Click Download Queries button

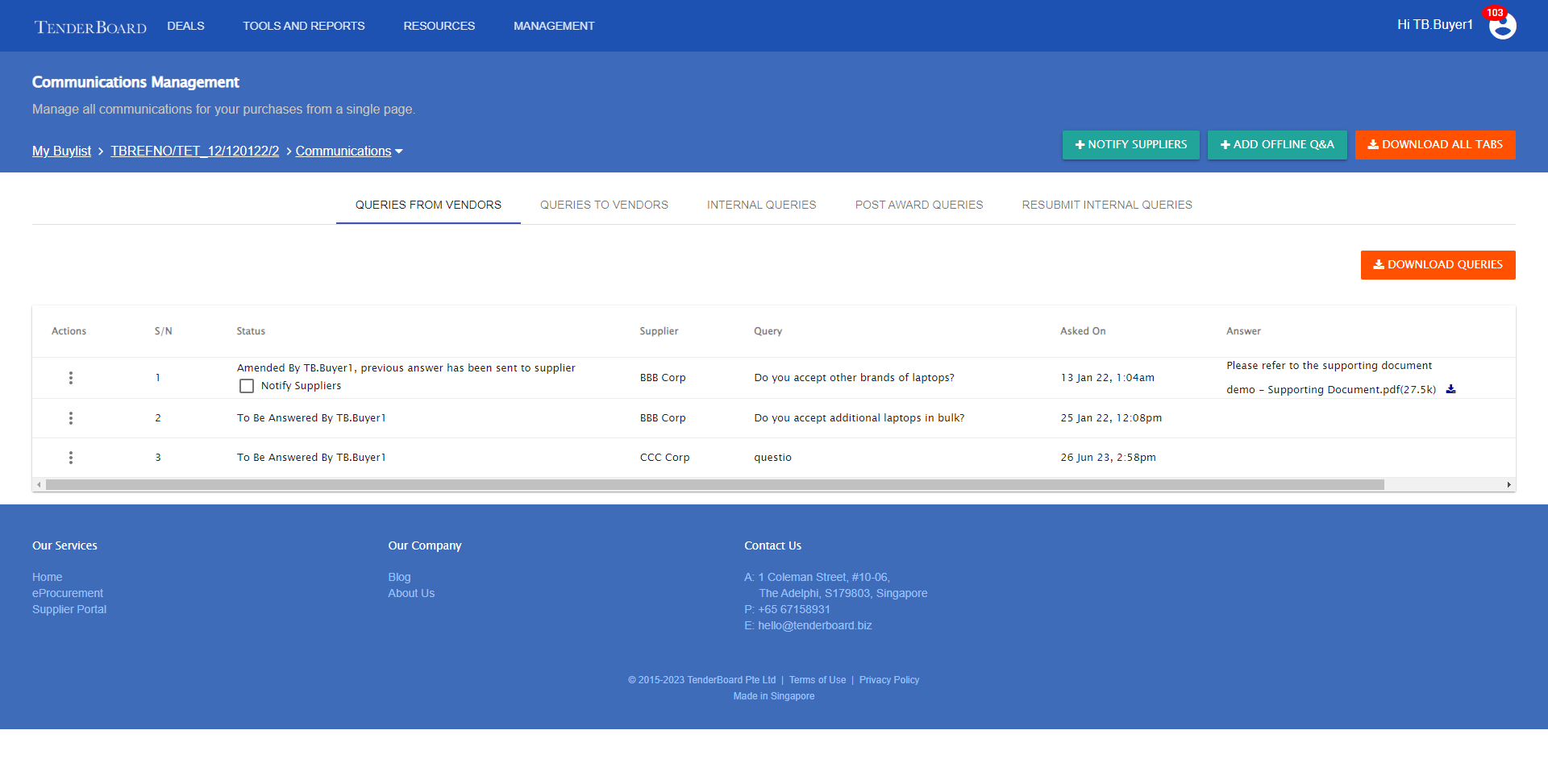click(x=1438, y=265)
